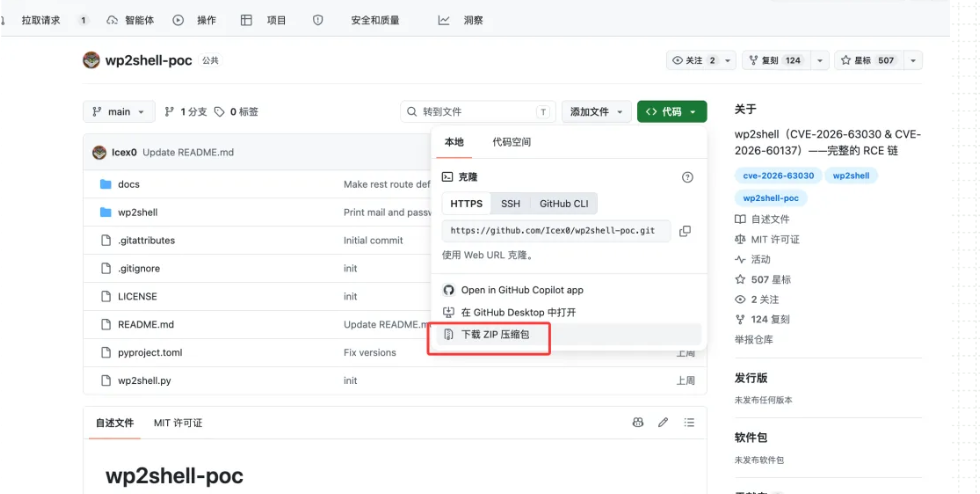Click the fork icon next to 124 复刻

pyautogui.click(x=740, y=320)
